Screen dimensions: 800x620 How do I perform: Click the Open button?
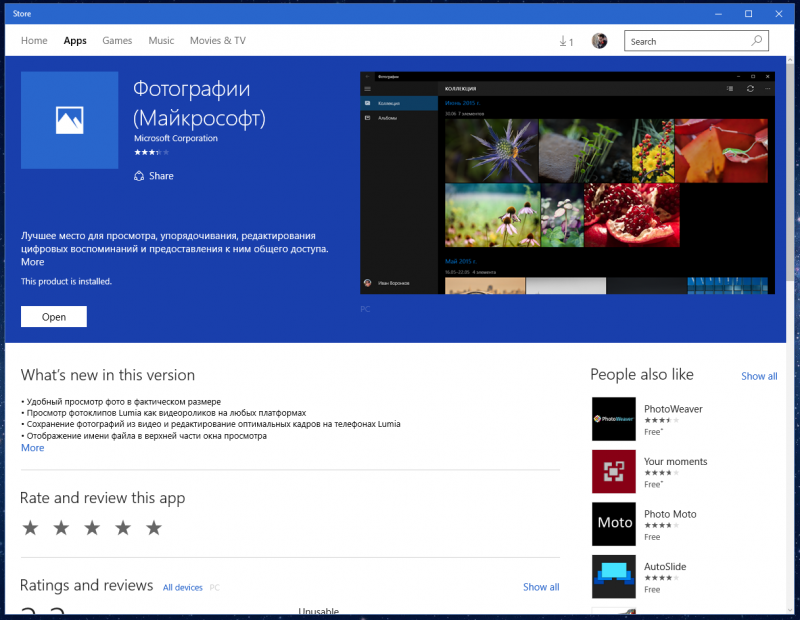tap(54, 317)
